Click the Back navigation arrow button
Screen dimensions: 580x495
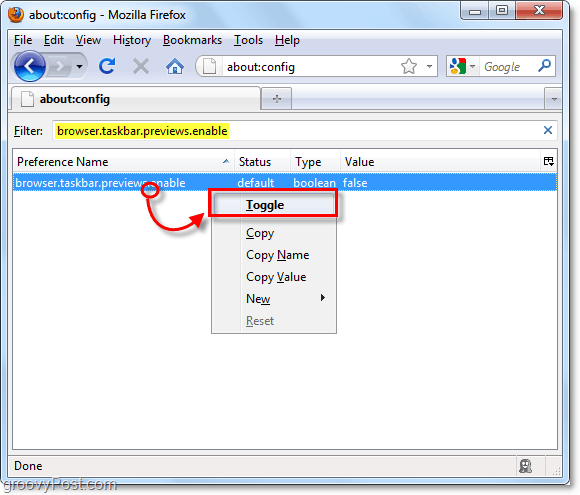[x=30, y=67]
